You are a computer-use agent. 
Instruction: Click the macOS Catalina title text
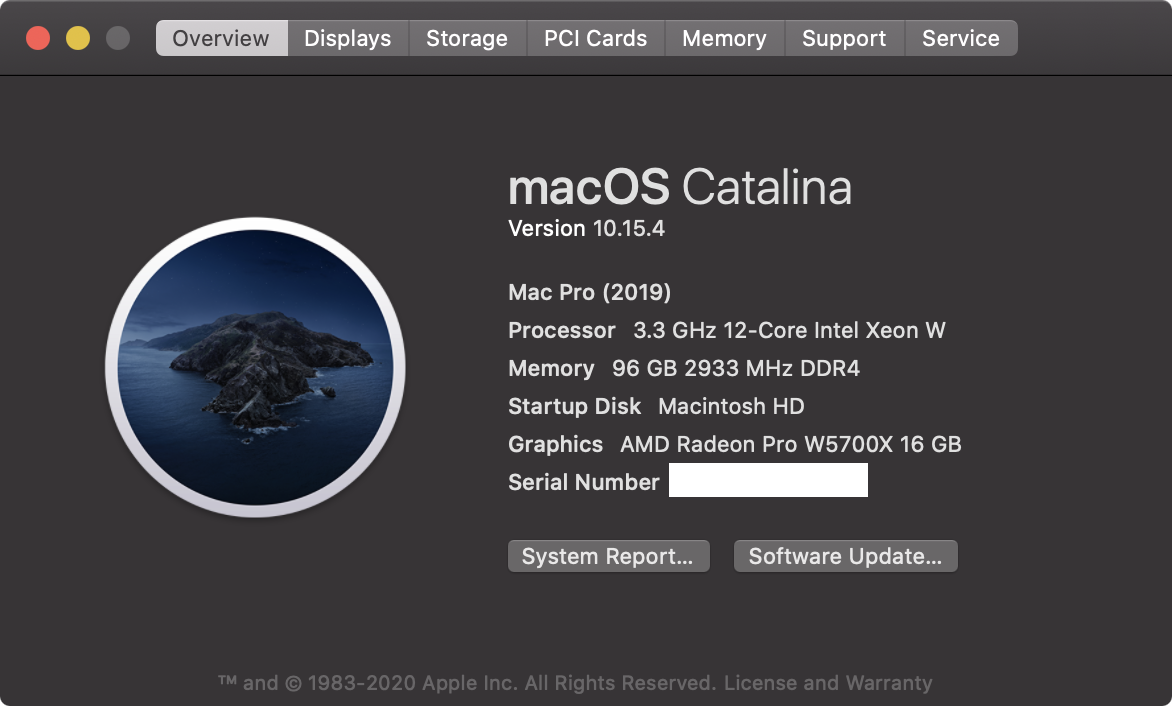[x=680, y=187]
